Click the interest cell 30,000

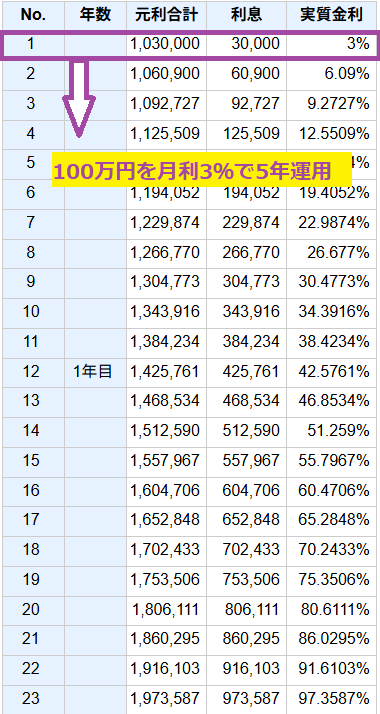coord(246,44)
